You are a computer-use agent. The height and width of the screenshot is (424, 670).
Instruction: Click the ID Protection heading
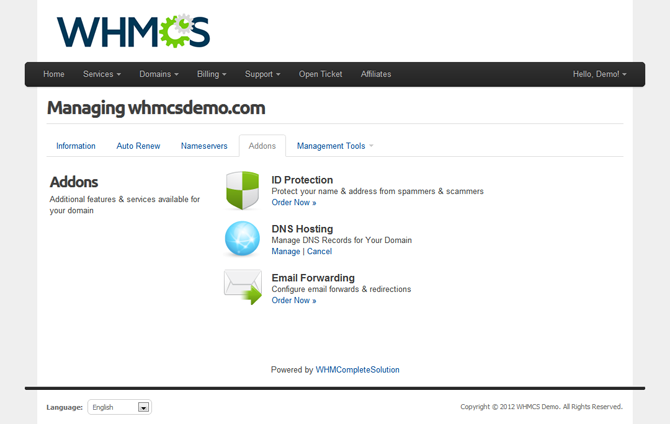point(302,180)
